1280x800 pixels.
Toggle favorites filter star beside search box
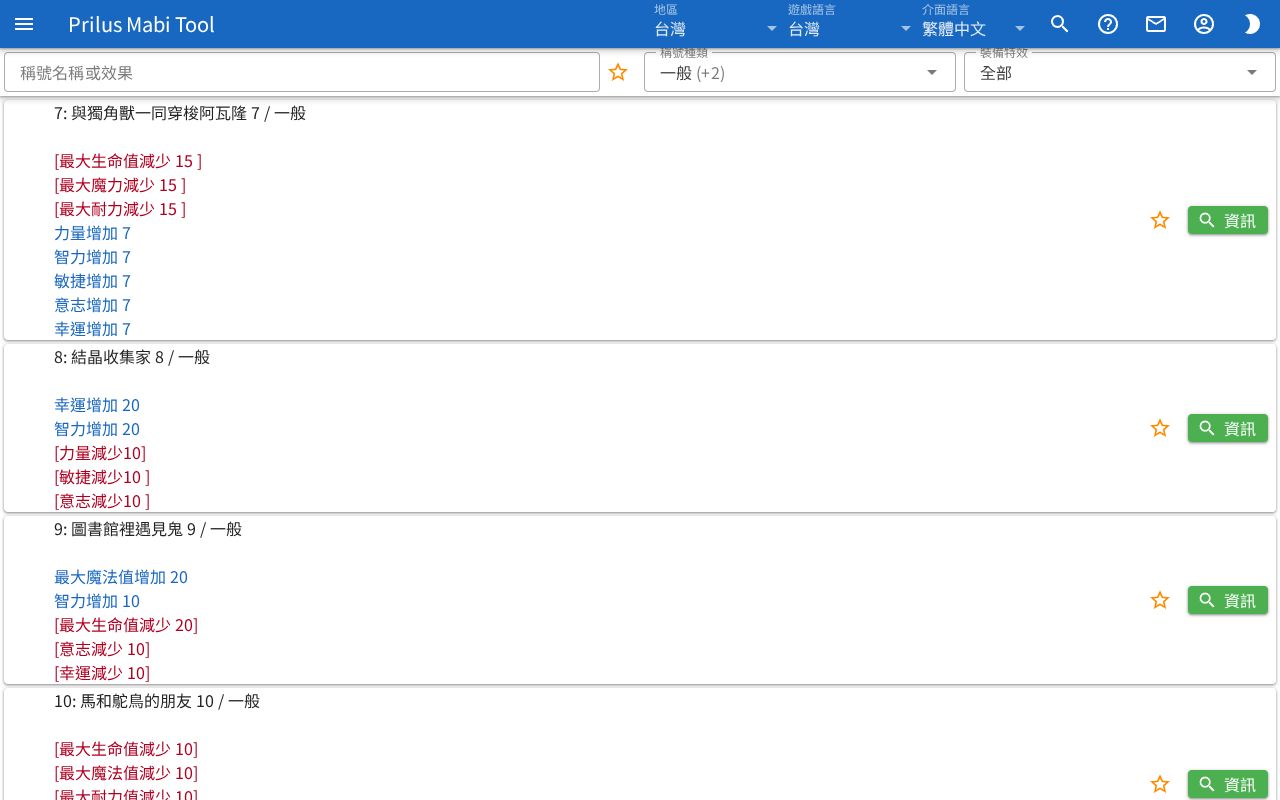pos(618,72)
